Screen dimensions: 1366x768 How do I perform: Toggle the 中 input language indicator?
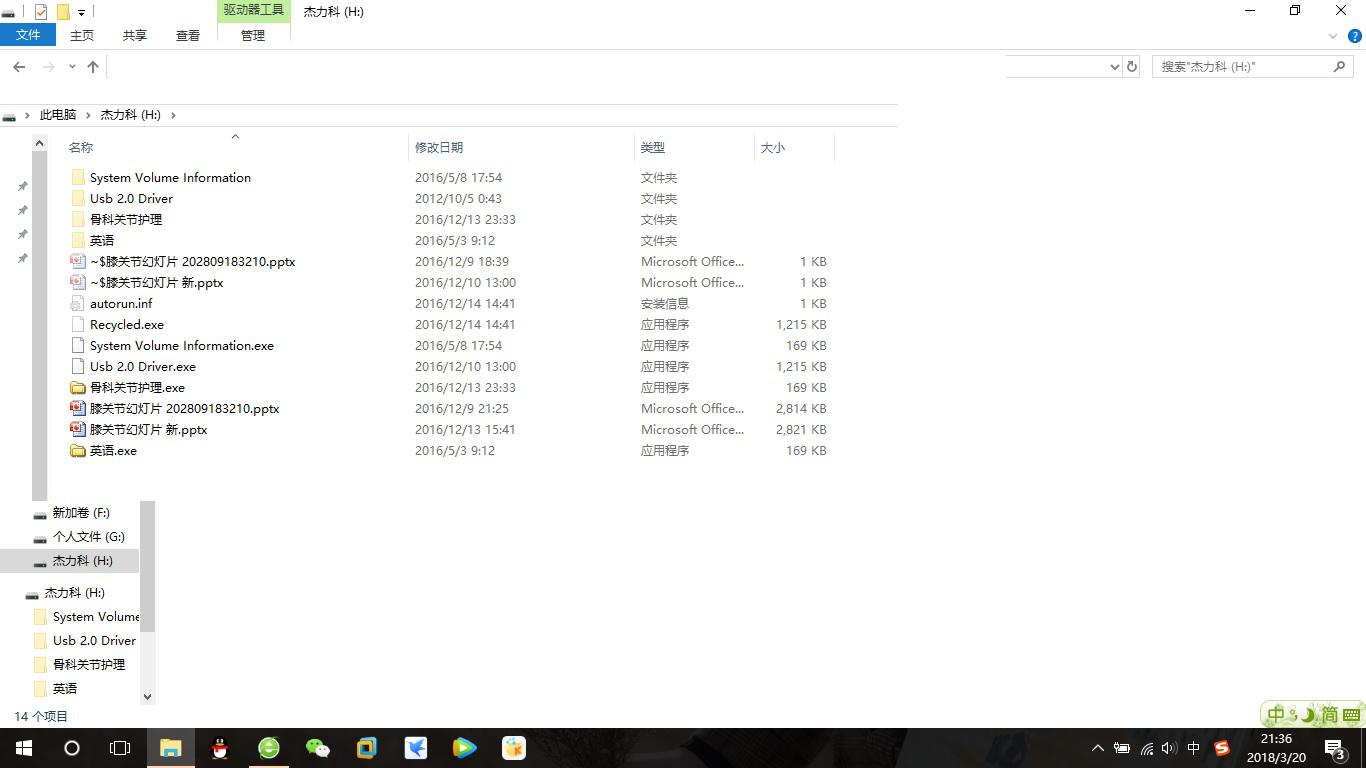coord(1277,713)
